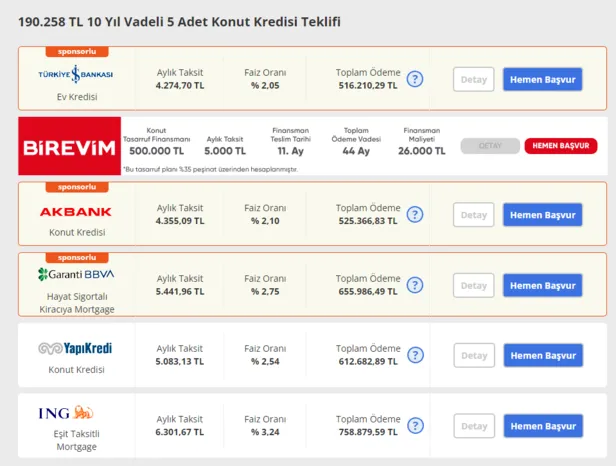The image size is (616, 466).
Task: View Detay for Akbank offer
Action: point(473,215)
